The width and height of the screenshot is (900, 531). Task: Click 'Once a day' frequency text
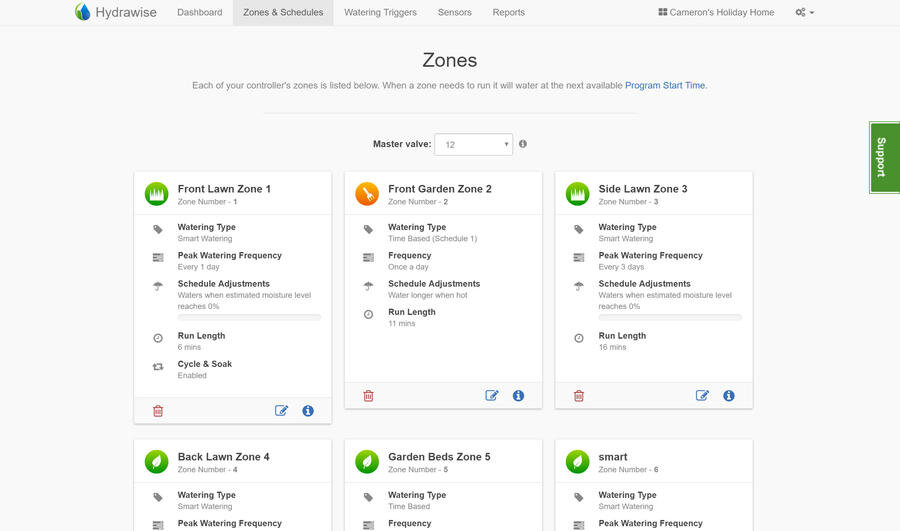[408, 267]
